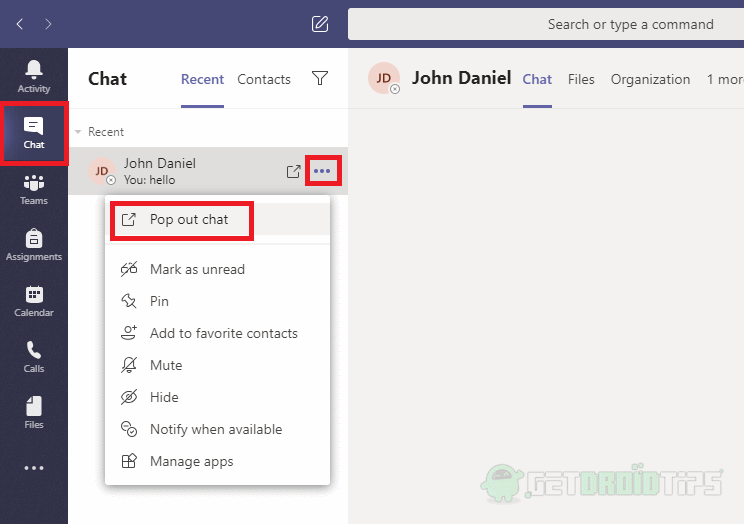
Task: Click the Search or type a command box
Action: point(546,24)
